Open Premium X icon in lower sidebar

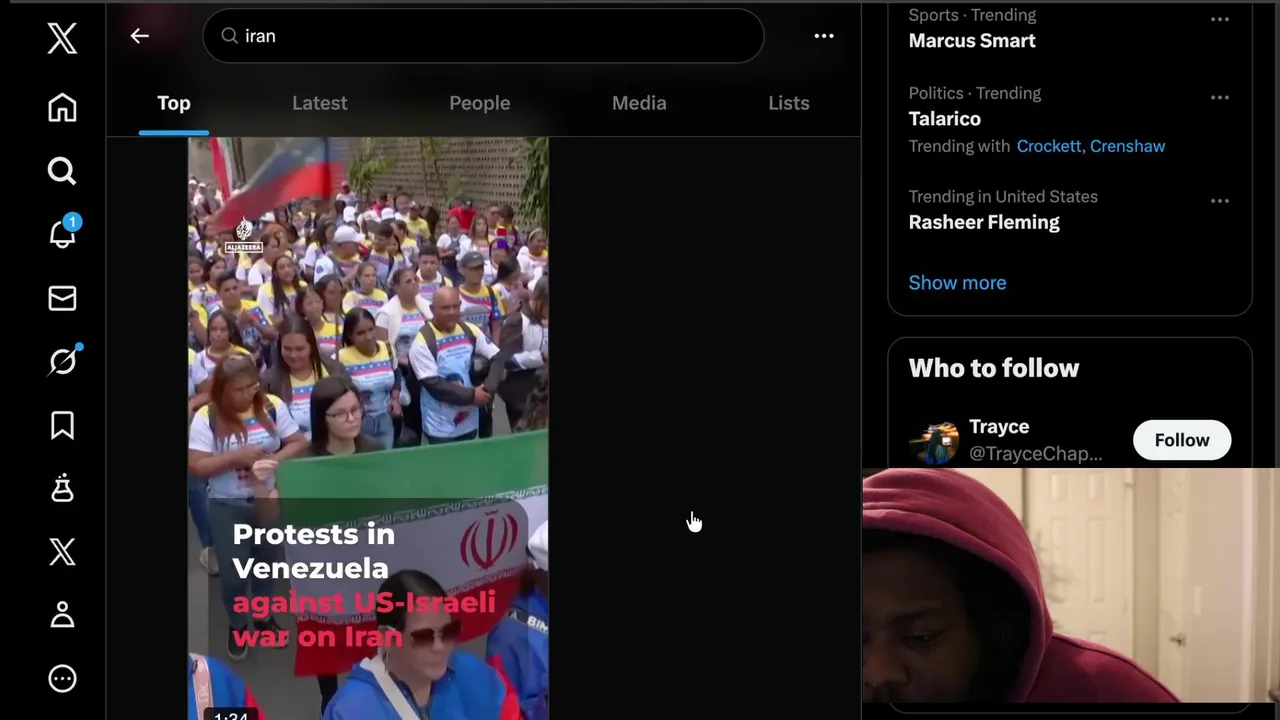click(x=62, y=551)
